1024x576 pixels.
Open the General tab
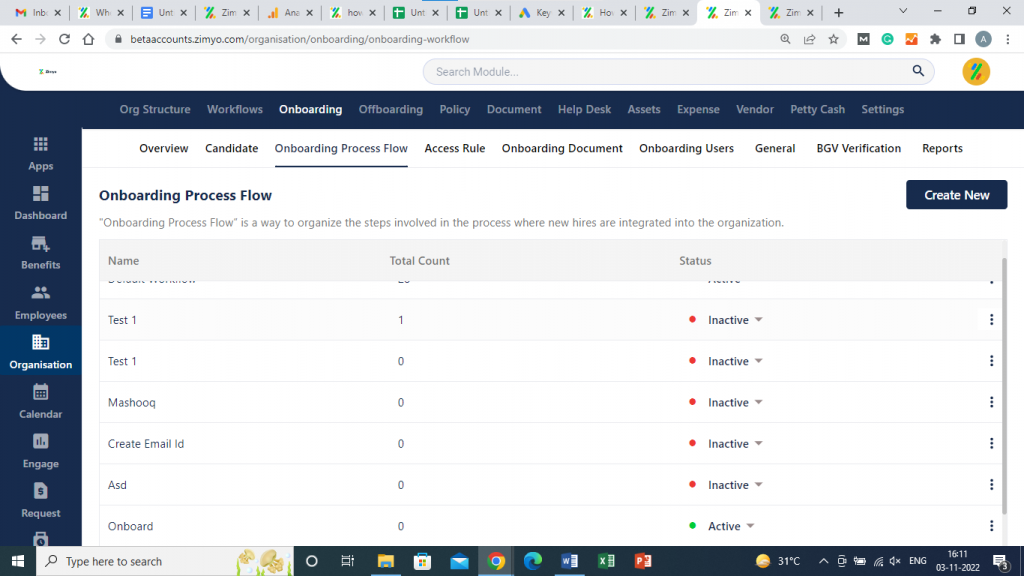coord(775,148)
